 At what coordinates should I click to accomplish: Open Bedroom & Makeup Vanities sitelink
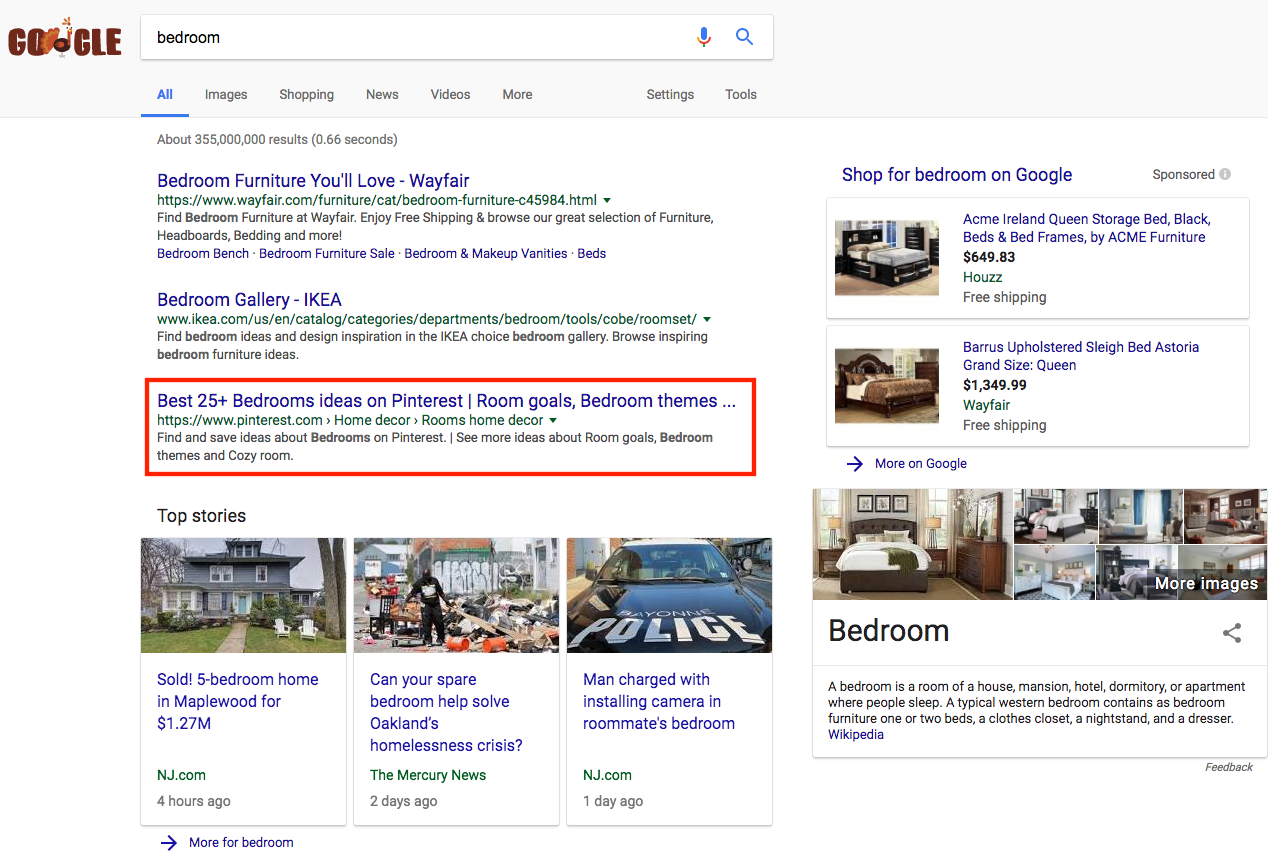pos(486,253)
